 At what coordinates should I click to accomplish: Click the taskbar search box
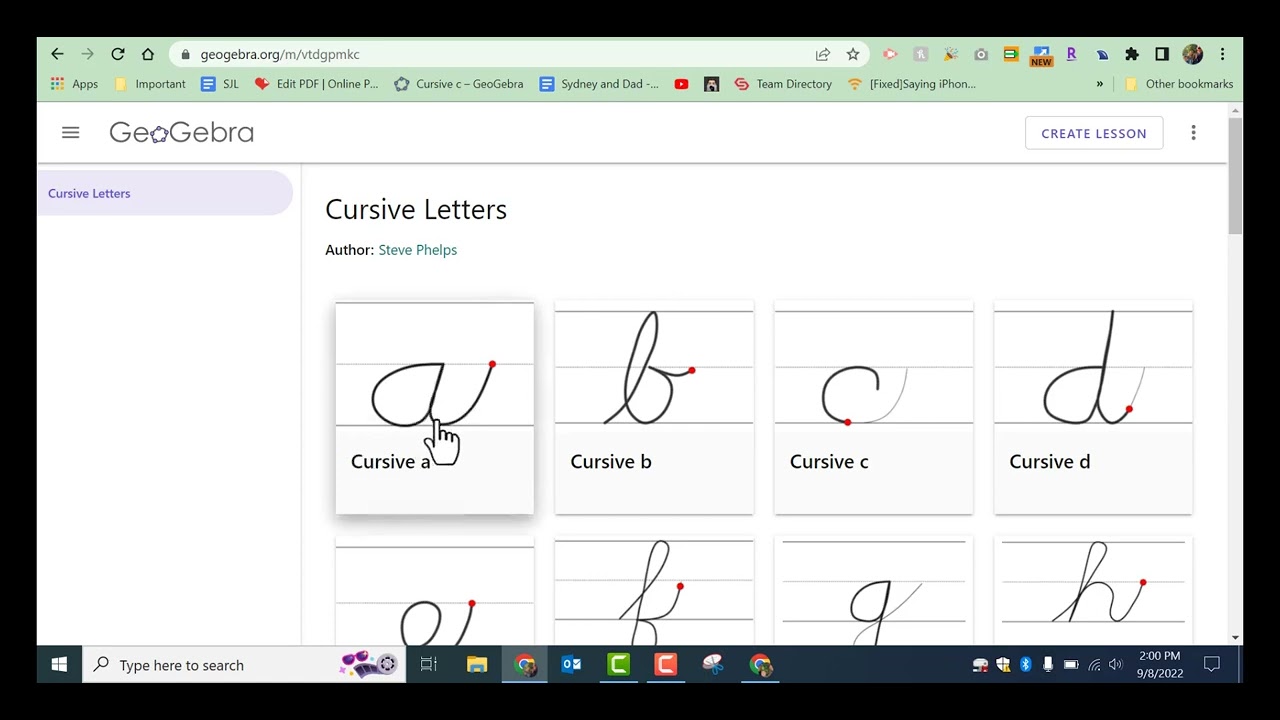(x=243, y=665)
